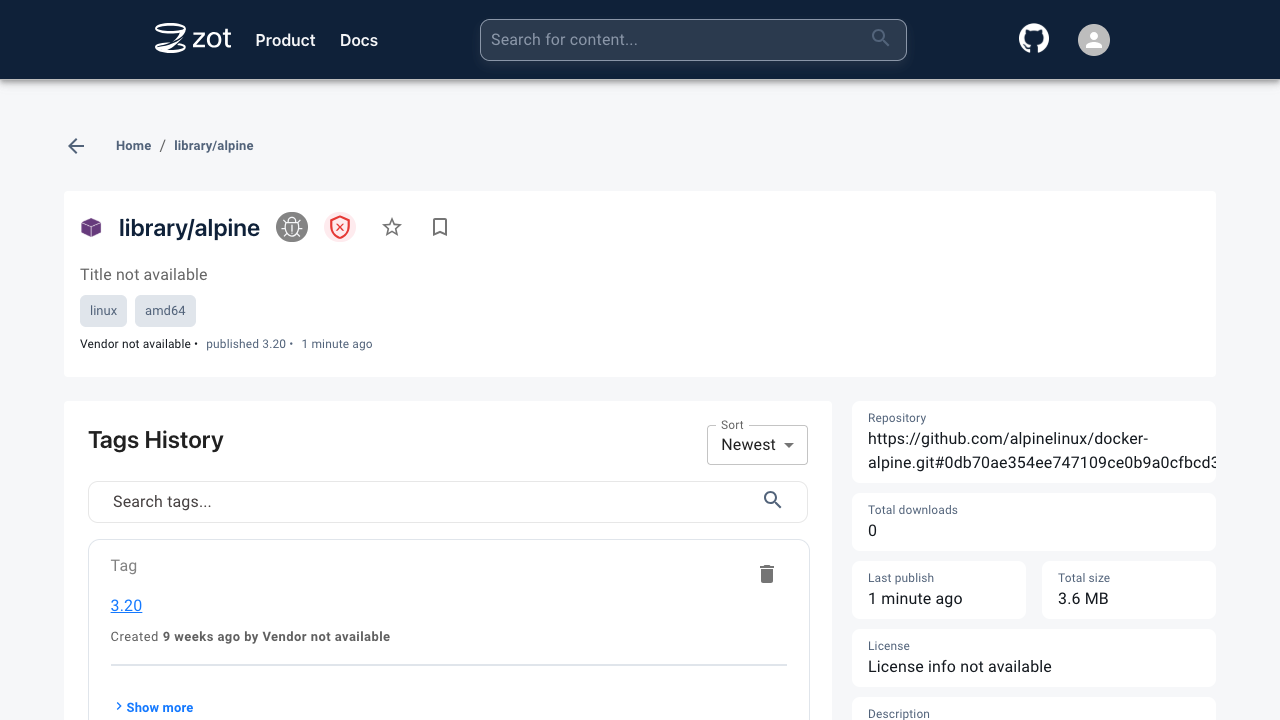View the red unsigned shield icon
The height and width of the screenshot is (720, 1280).
point(340,228)
